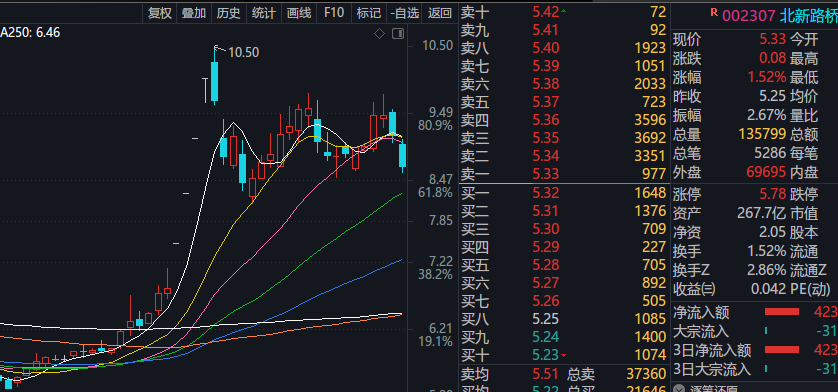
Task: Click the 统计 statistics button
Action: [x=263, y=13]
